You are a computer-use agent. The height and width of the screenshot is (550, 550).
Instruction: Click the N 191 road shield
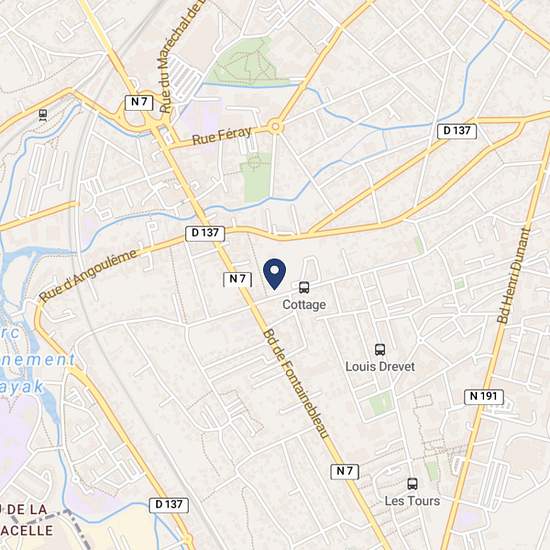click(x=484, y=397)
